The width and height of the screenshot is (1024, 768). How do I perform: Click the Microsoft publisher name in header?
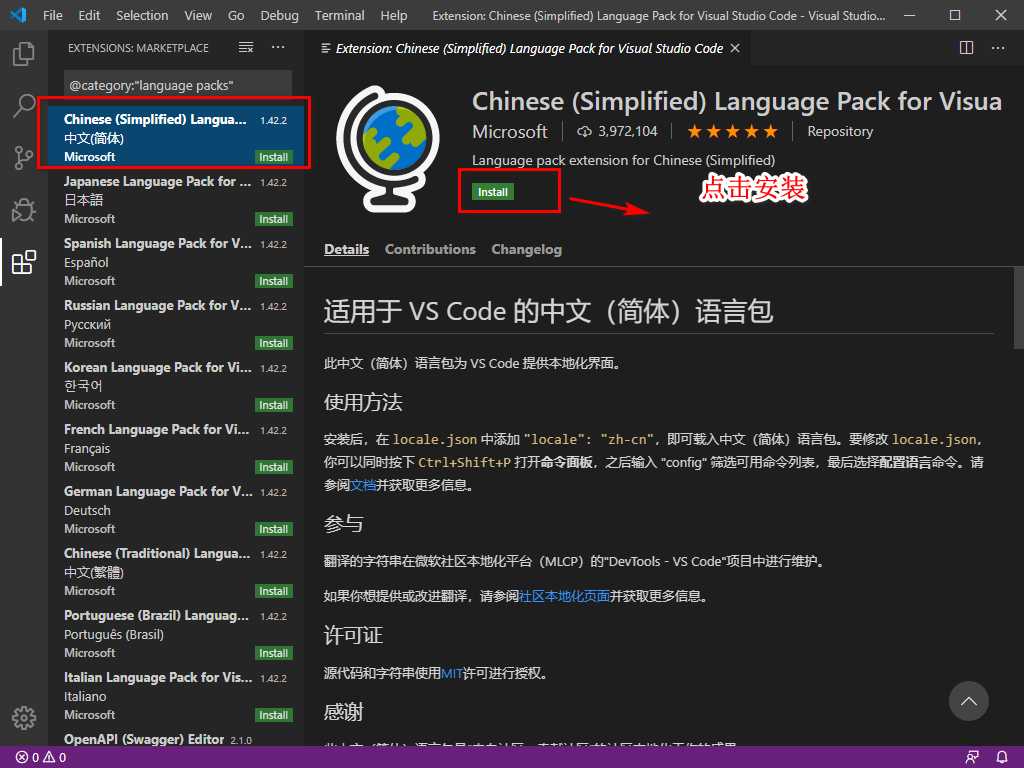[x=509, y=131]
